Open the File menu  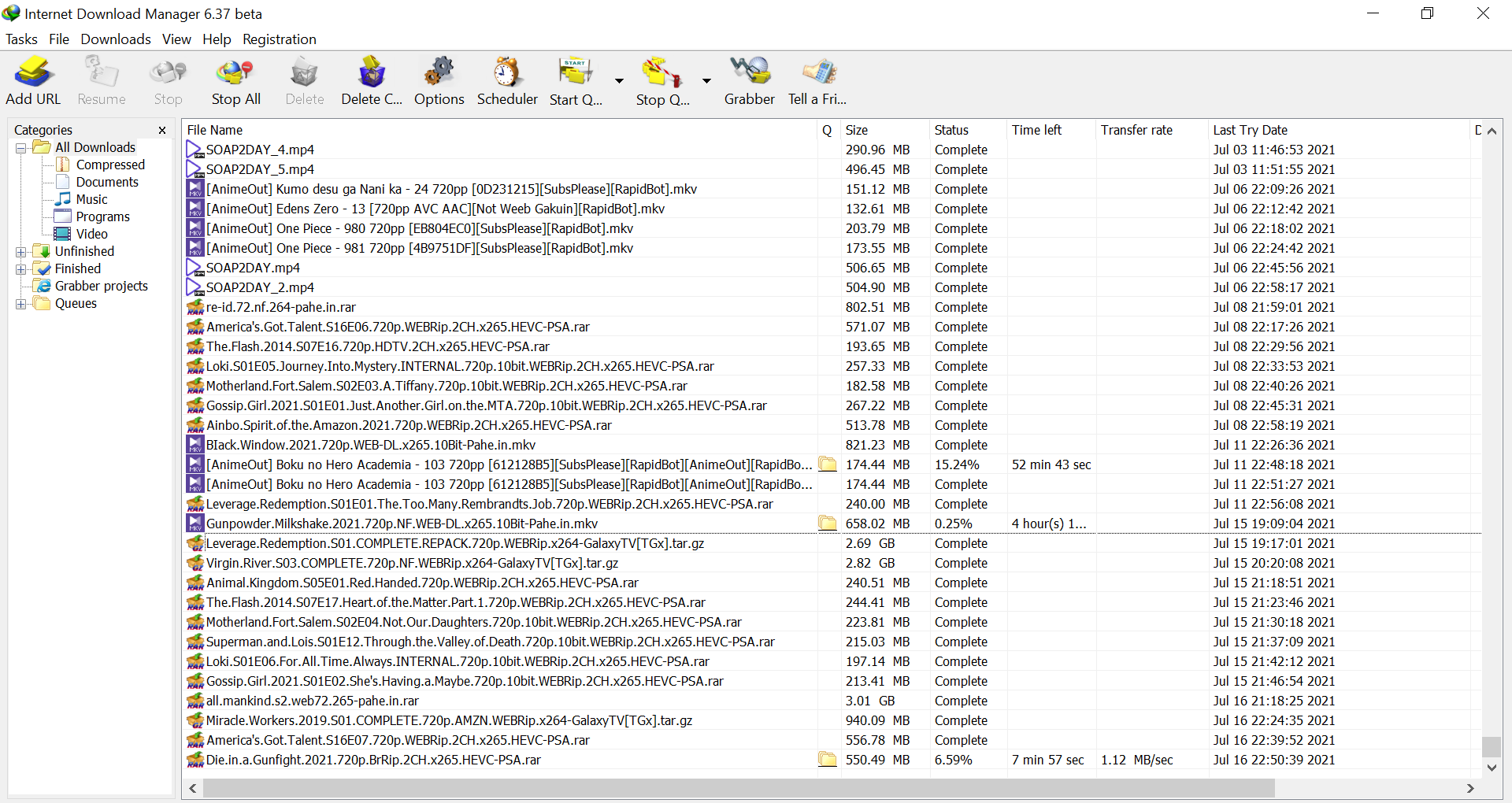coord(59,39)
